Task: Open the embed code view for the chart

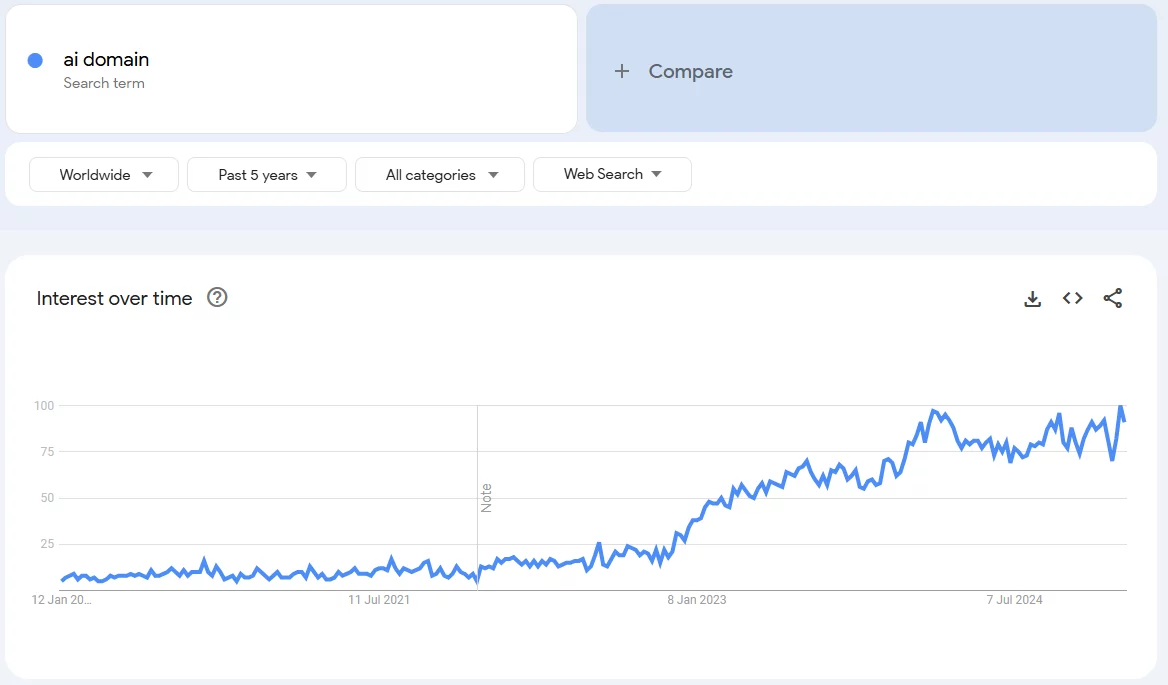Action: 1072,298
